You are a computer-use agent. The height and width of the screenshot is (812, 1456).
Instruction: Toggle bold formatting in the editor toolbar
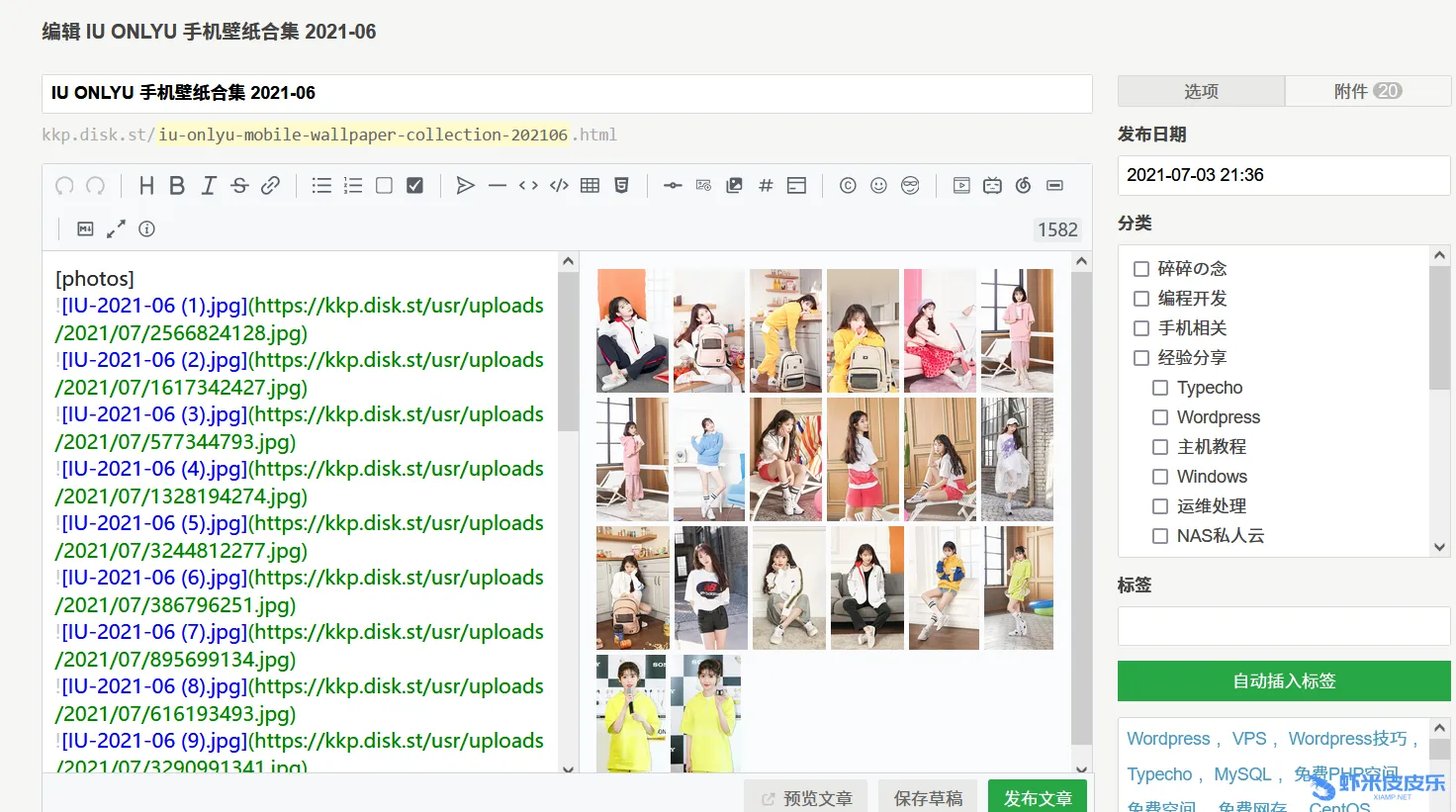[177, 186]
